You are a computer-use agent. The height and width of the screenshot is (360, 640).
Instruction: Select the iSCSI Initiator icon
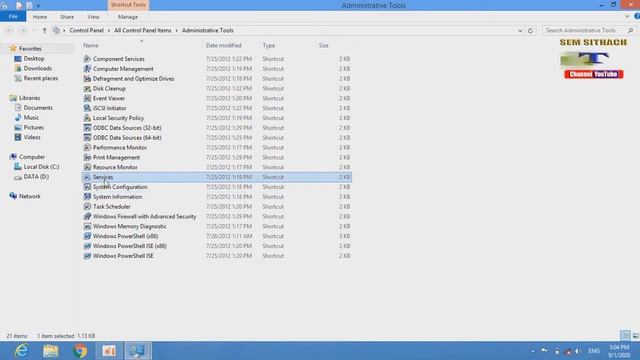coord(87,108)
